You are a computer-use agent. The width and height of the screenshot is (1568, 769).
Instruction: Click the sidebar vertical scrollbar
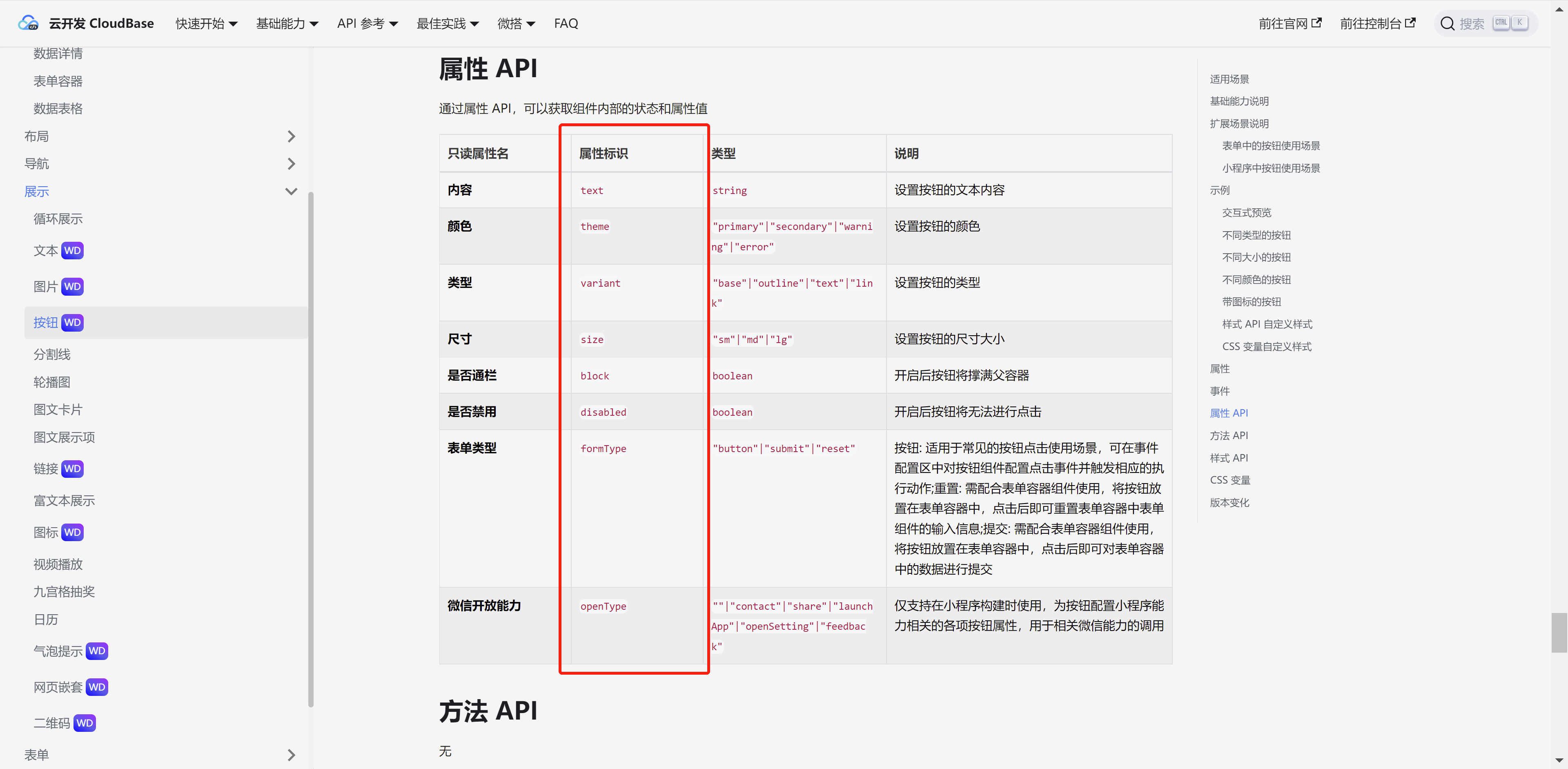click(x=310, y=449)
